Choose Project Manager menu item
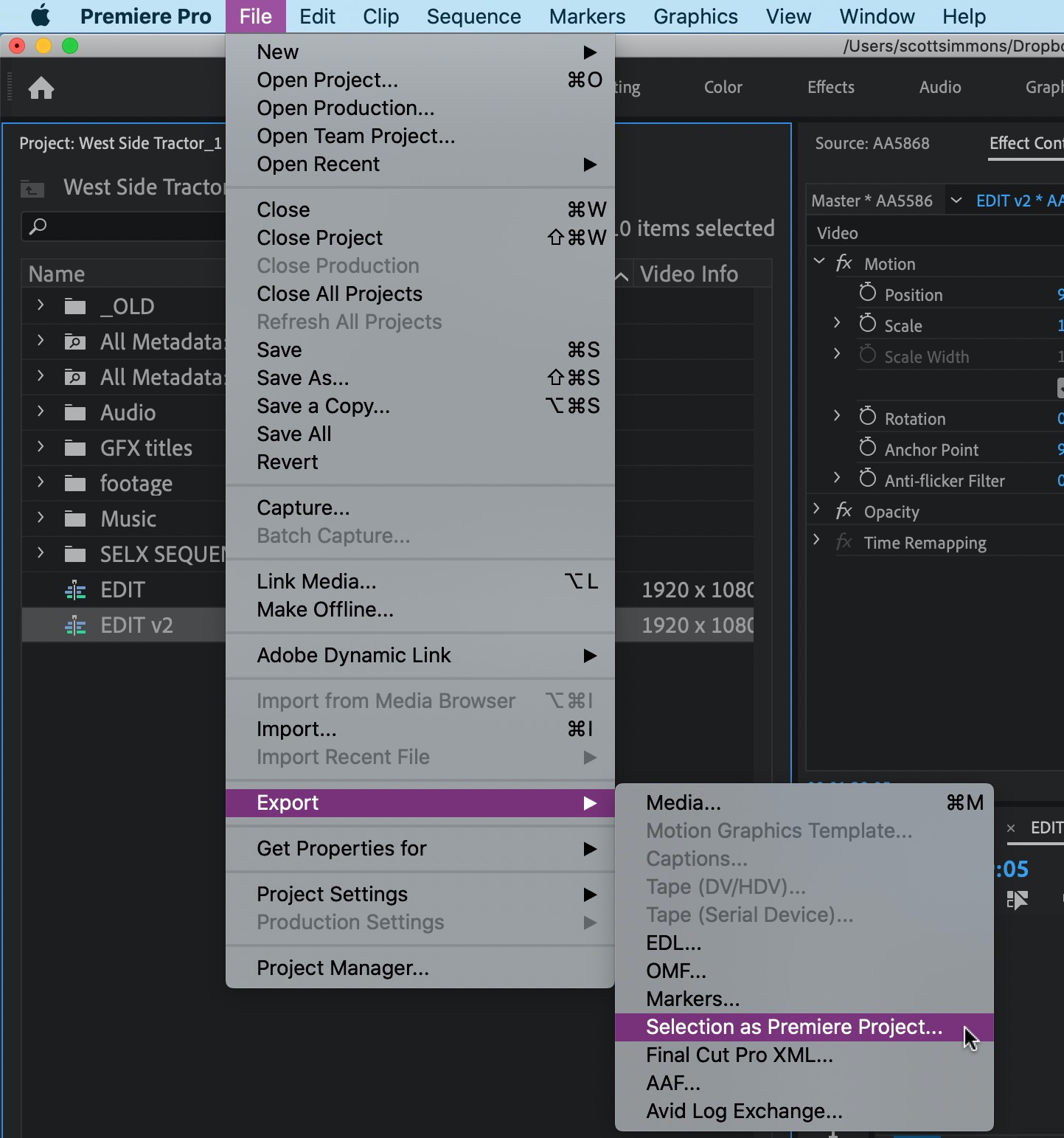1064x1138 pixels. click(420, 968)
